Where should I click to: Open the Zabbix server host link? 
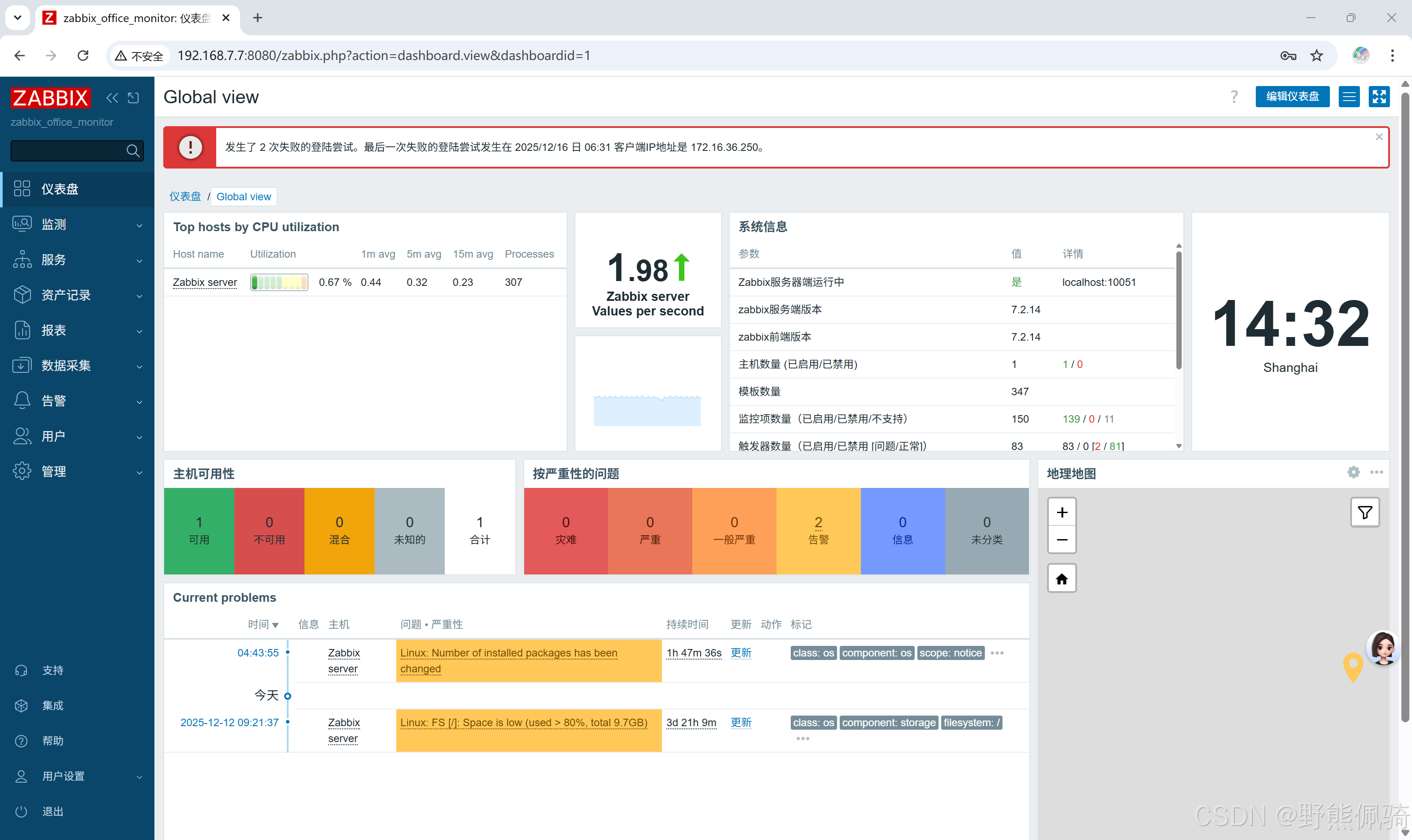(205, 282)
